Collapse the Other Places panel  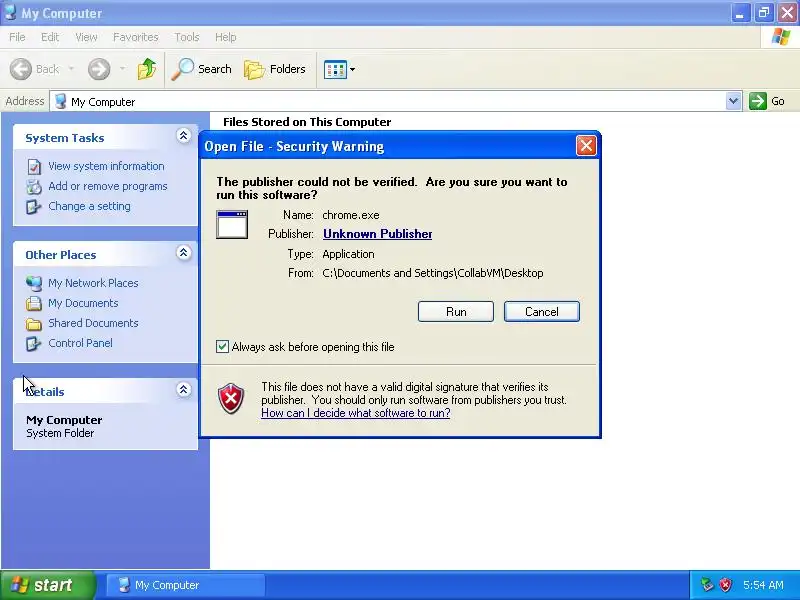(183, 253)
